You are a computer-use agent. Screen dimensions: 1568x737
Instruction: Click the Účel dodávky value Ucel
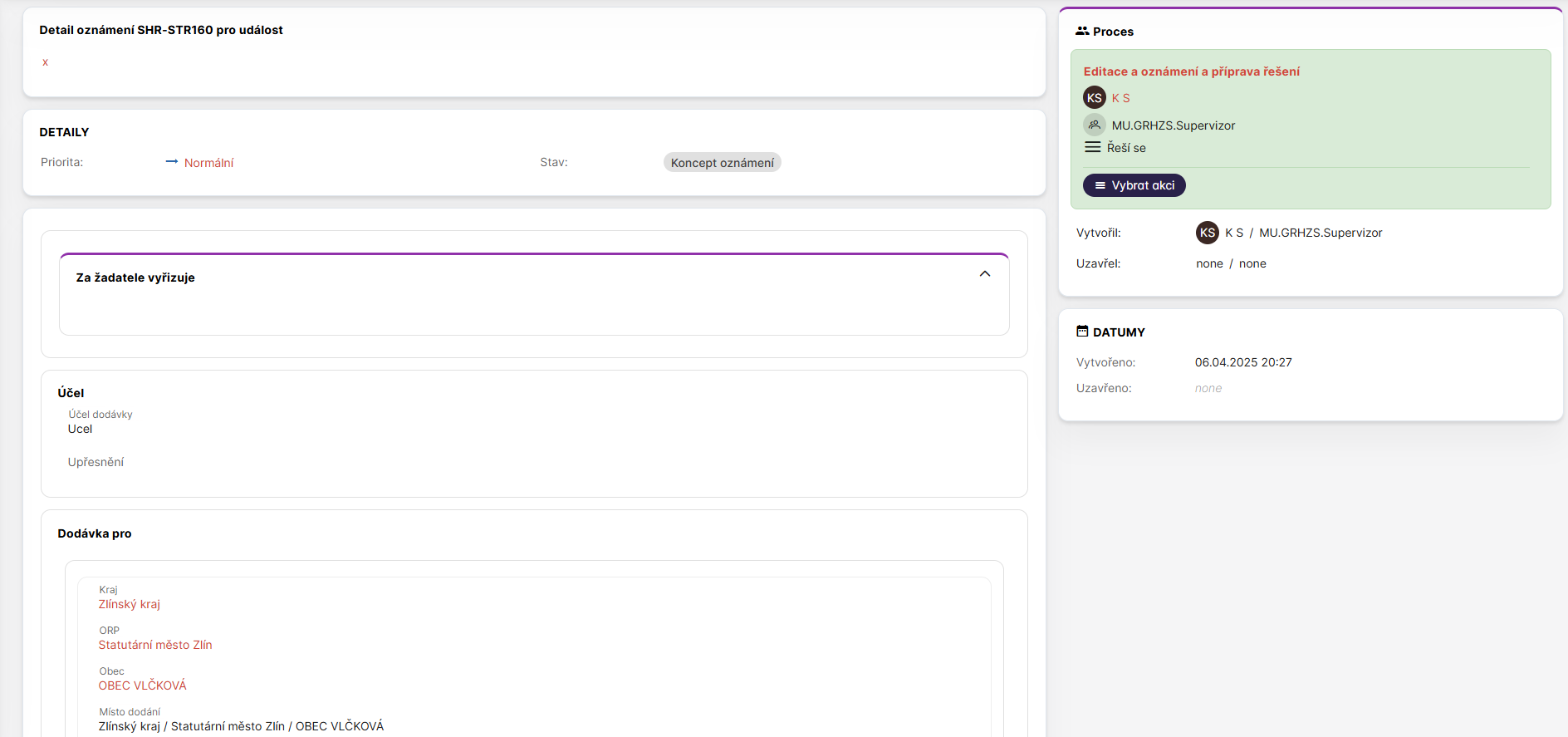pos(80,429)
